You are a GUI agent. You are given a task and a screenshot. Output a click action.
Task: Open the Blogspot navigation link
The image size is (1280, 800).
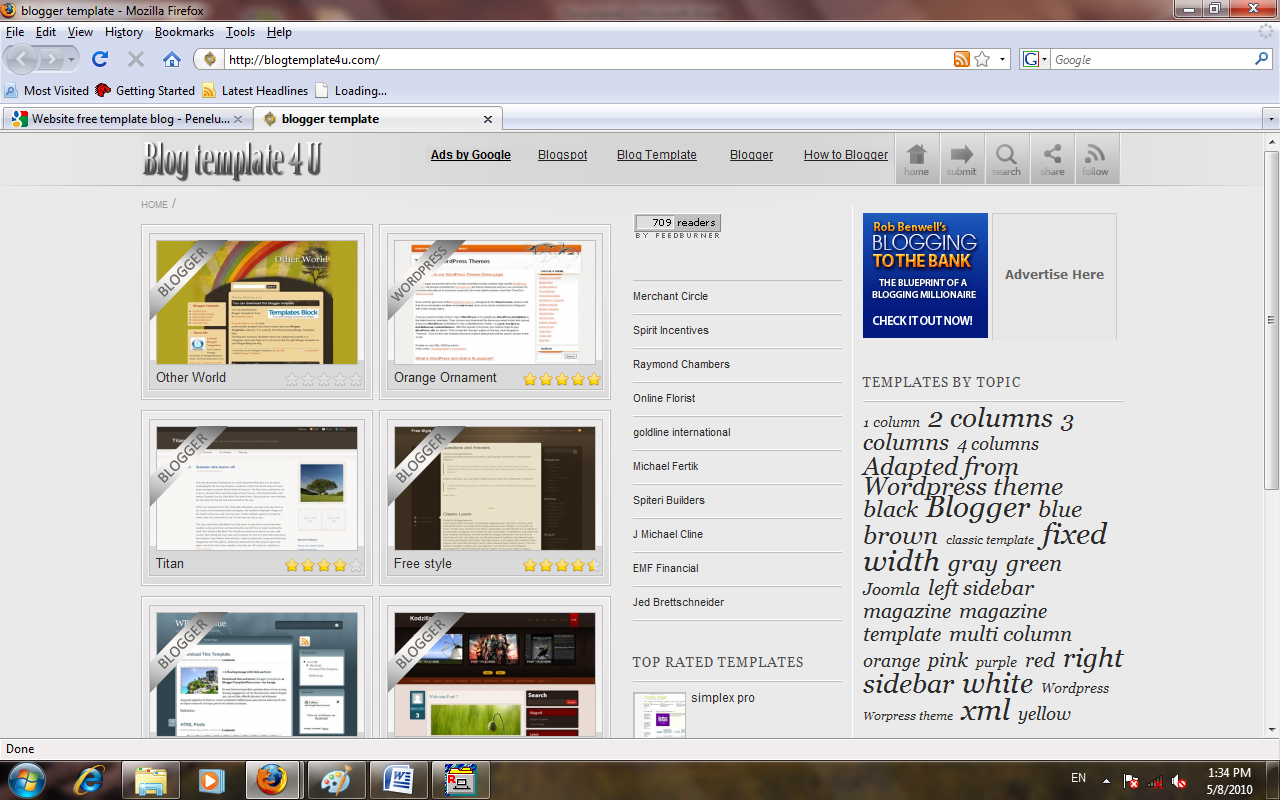(562, 155)
